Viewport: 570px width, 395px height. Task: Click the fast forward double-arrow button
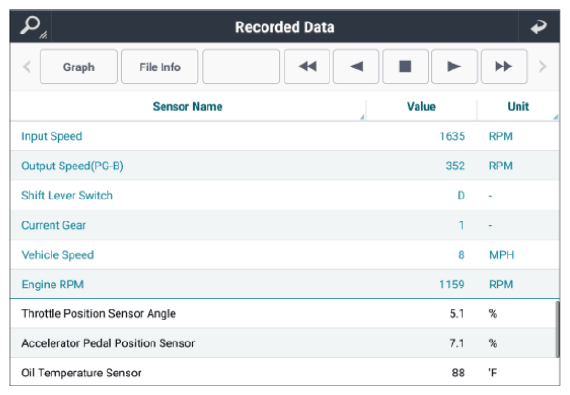[x=504, y=66]
